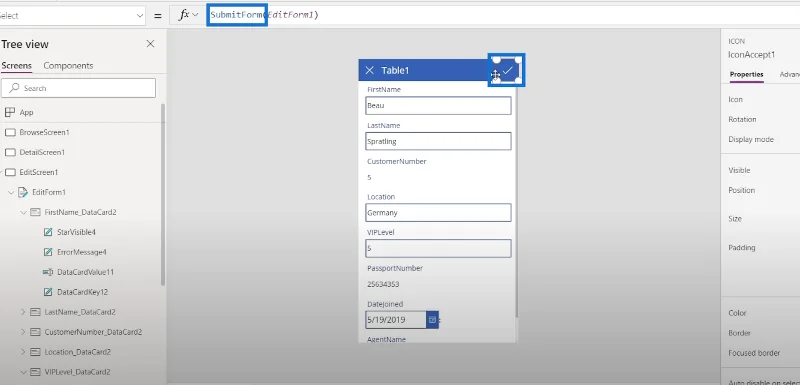The height and width of the screenshot is (385, 800).
Task: Click the DetailScreen1 screen icon
Action: click(10, 152)
